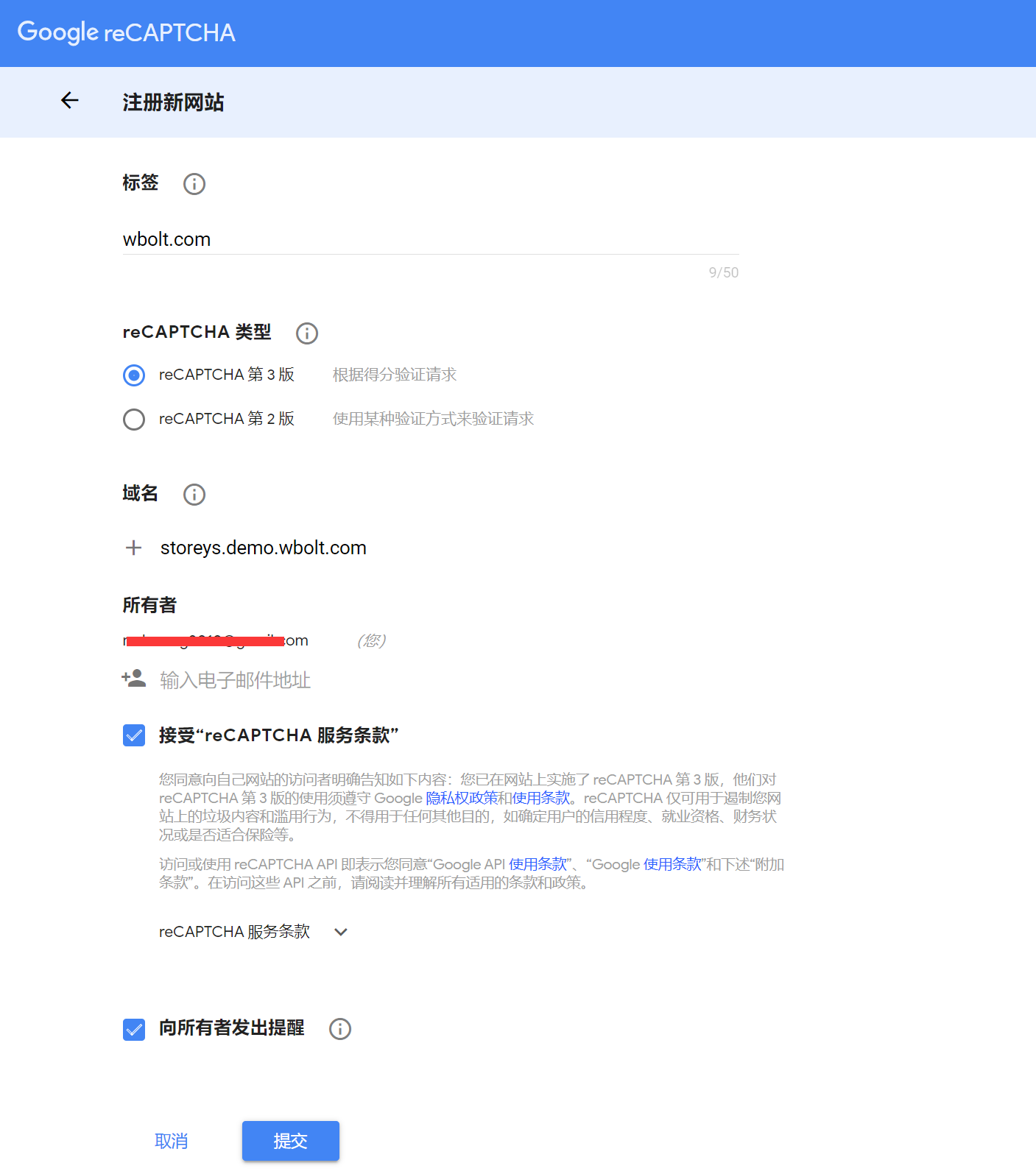1036x1174 pixels.
Task: Click the plus icon to add domain
Action: point(133,548)
